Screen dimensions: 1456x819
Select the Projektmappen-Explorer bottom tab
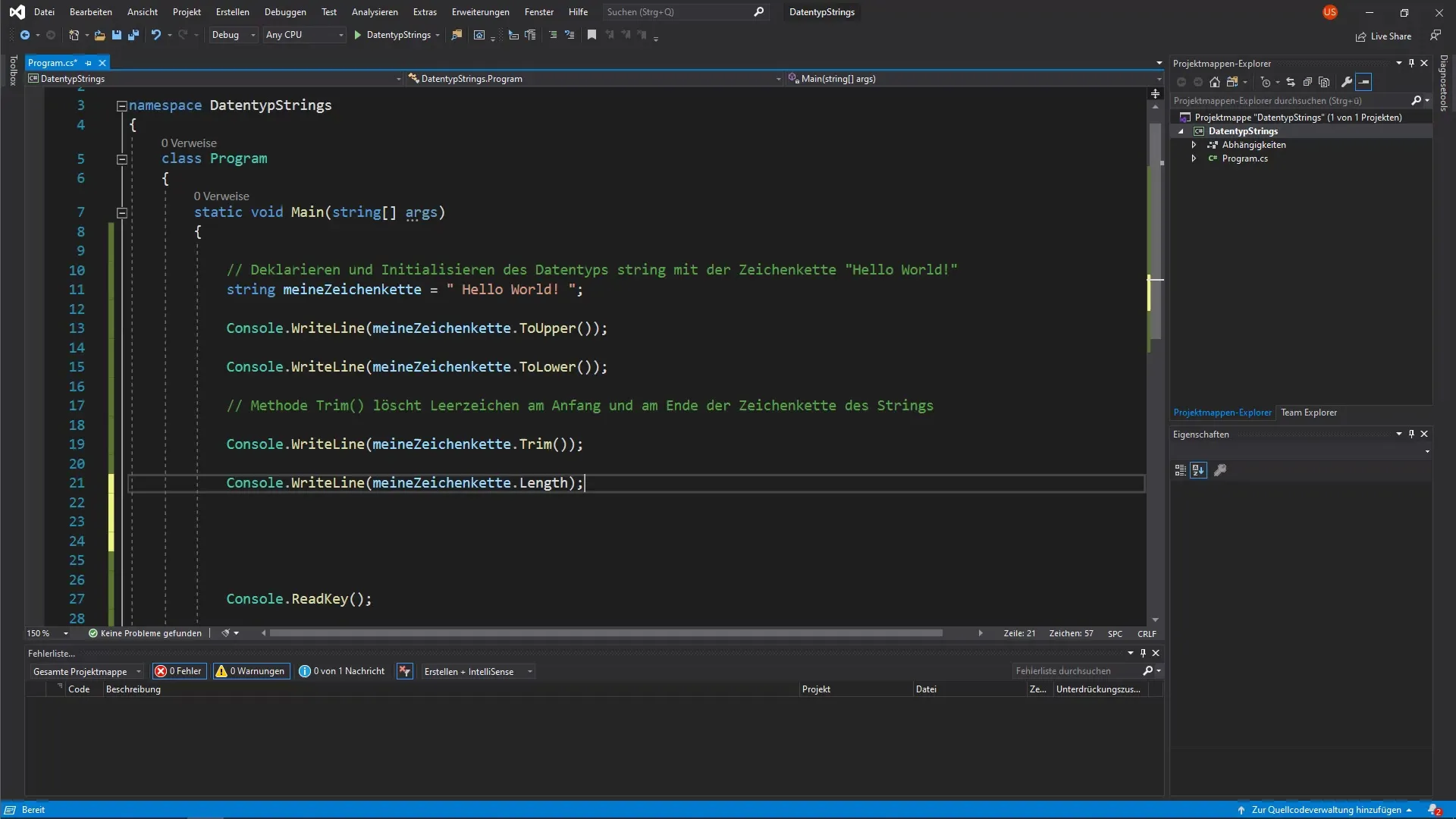(x=1222, y=413)
